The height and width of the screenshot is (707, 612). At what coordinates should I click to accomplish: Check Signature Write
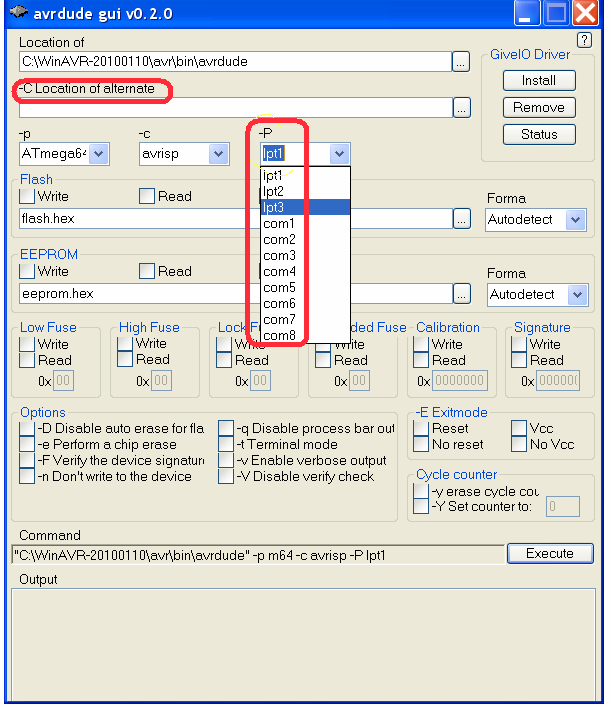(519, 344)
